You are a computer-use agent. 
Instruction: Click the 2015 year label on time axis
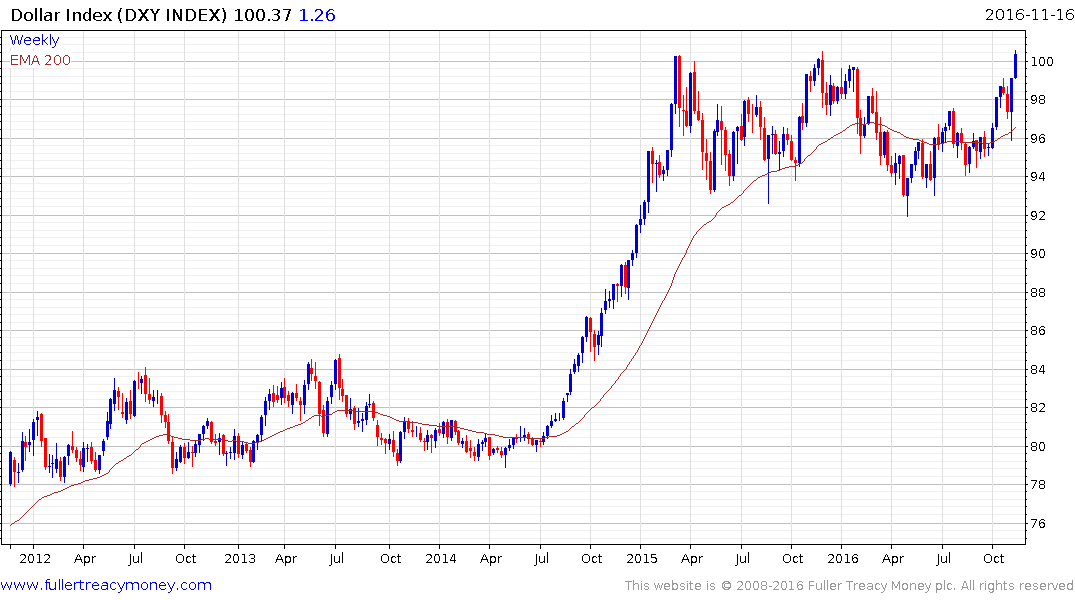642,558
